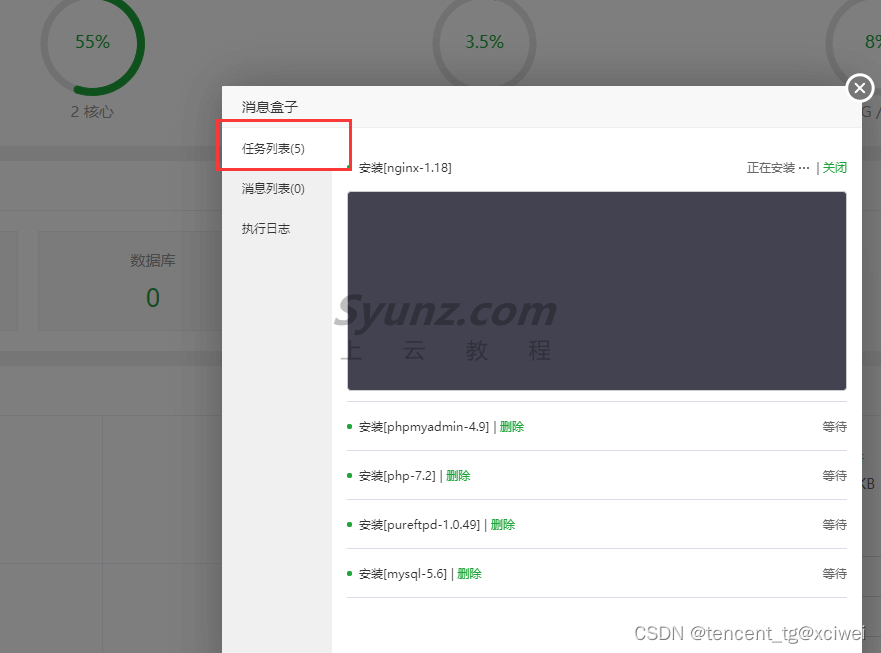881x653 pixels.
Task: Click the nginx install log console
Action: pos(597,291)
